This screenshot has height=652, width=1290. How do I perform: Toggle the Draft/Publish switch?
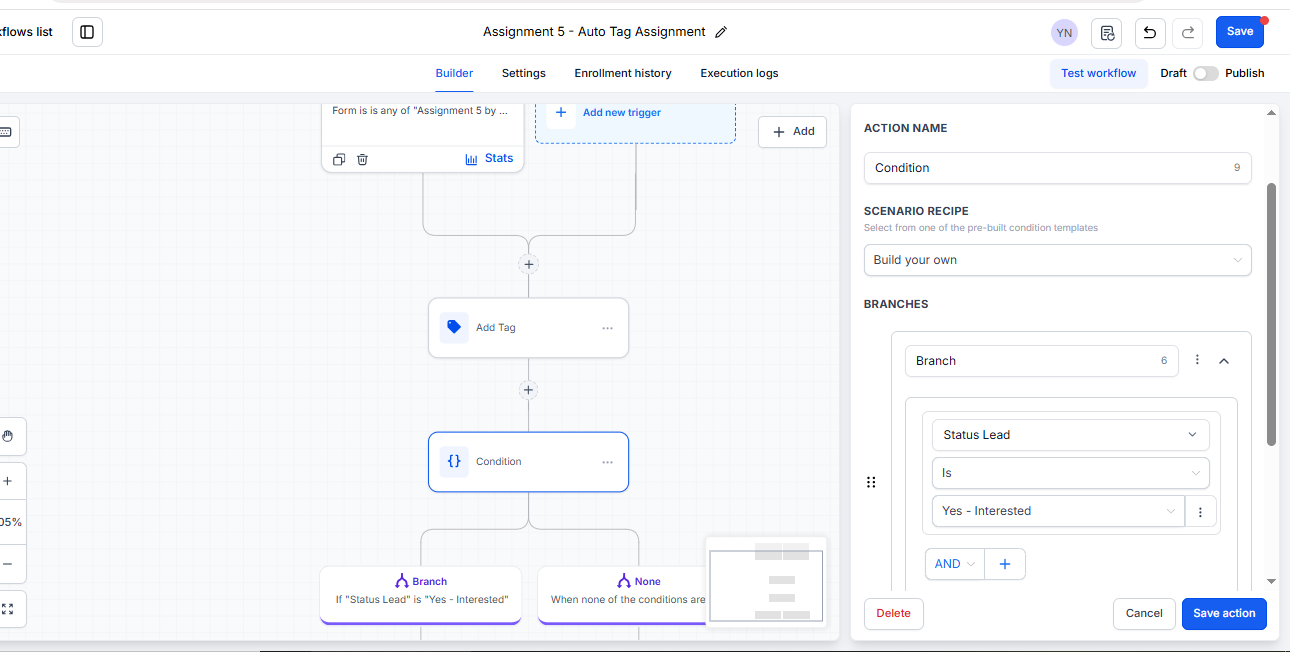(1205, 73)
